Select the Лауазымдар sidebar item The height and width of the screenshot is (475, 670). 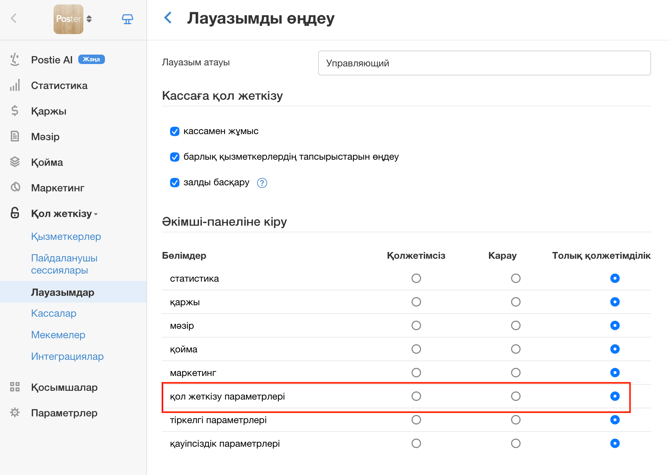click(x=73, y=292)
